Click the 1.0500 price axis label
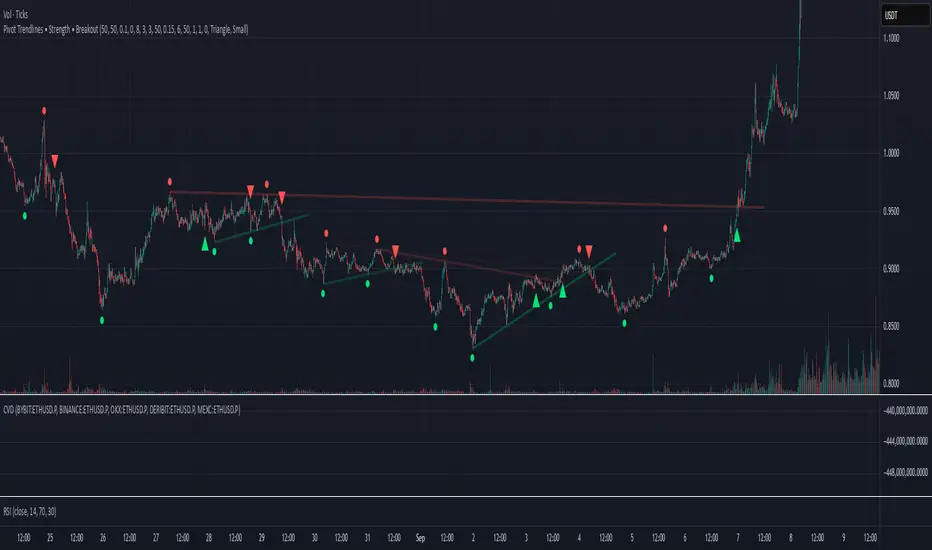The height and width of the screenshot is (550, 932). tap(891, 96)
